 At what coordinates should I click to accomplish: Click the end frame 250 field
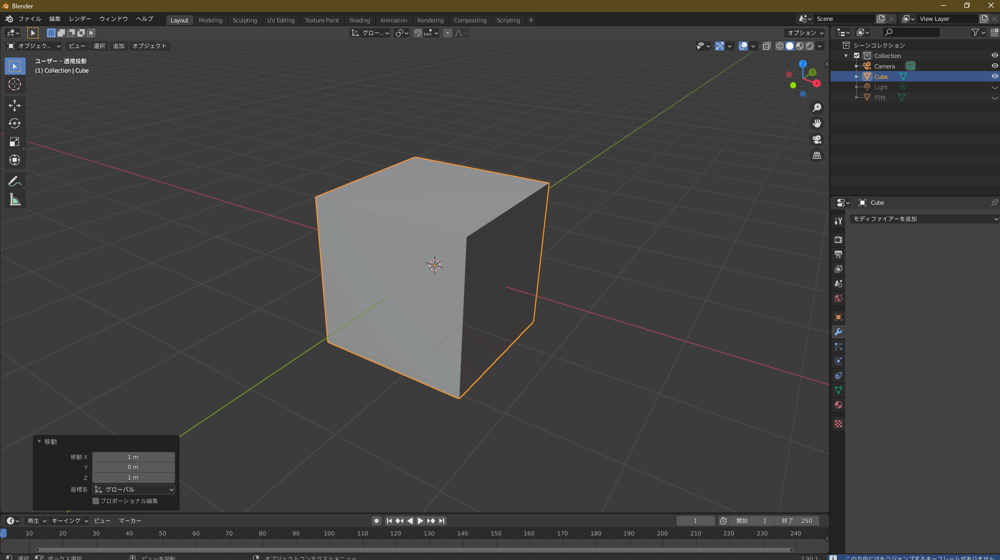click(795, 521)
